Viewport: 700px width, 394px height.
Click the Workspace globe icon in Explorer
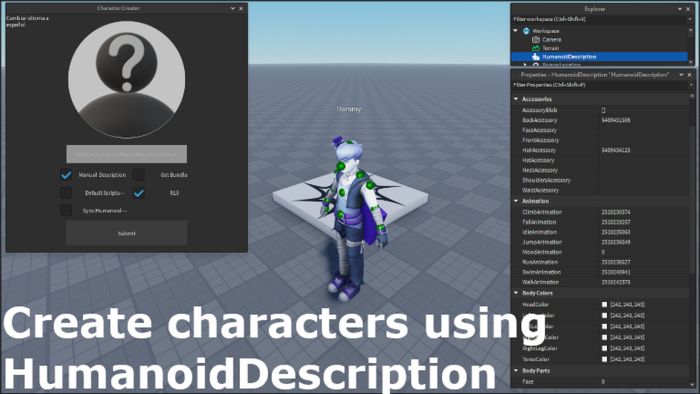click(526, 31)
